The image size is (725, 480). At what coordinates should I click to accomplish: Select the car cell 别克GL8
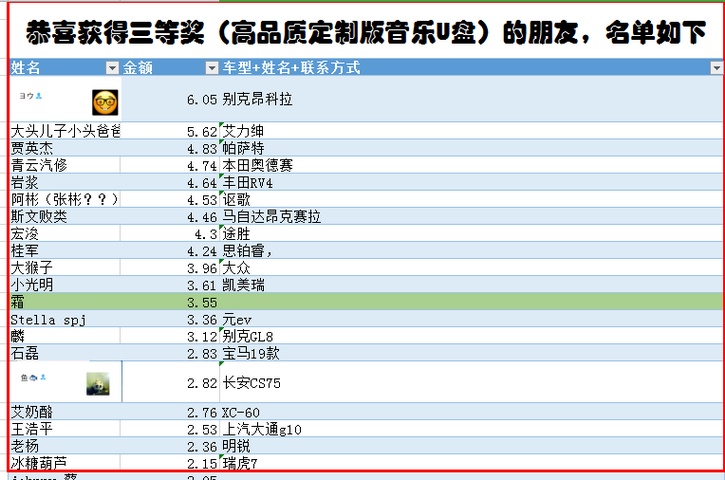(472, 336)
